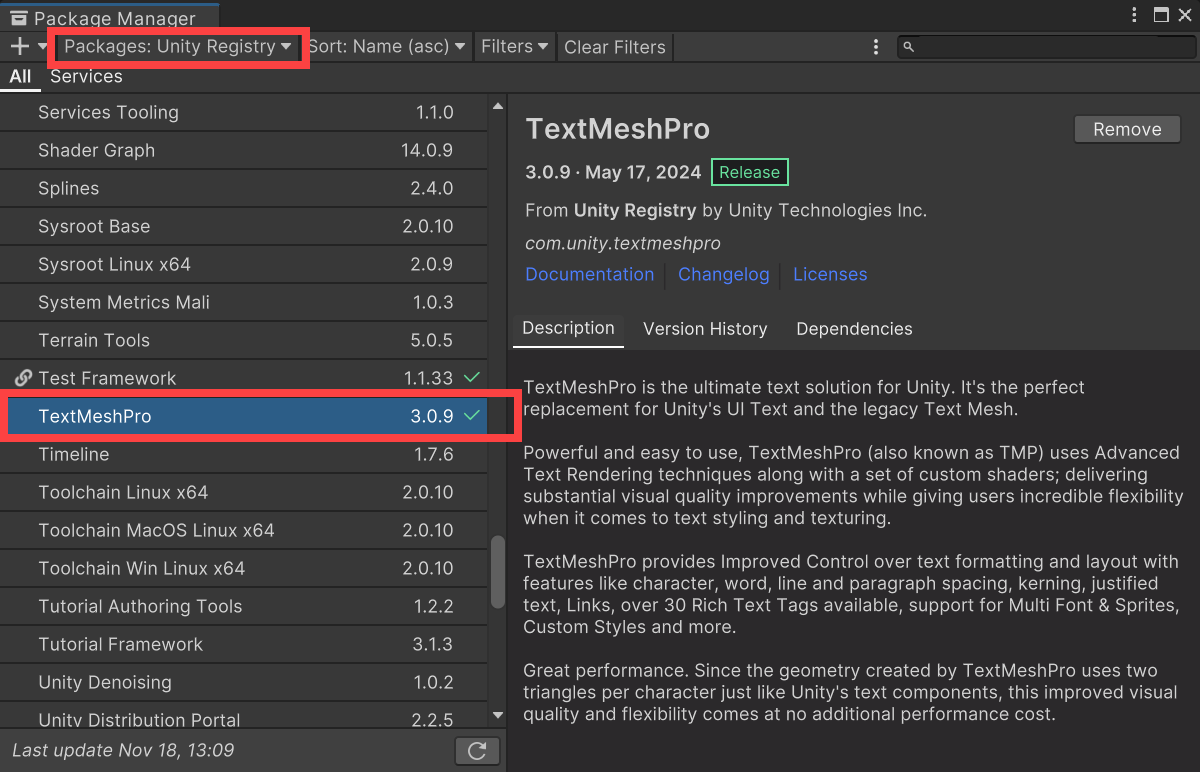Select the Shader Graph package
This screenshot has width=1200, height=772.
click(244, 151)
